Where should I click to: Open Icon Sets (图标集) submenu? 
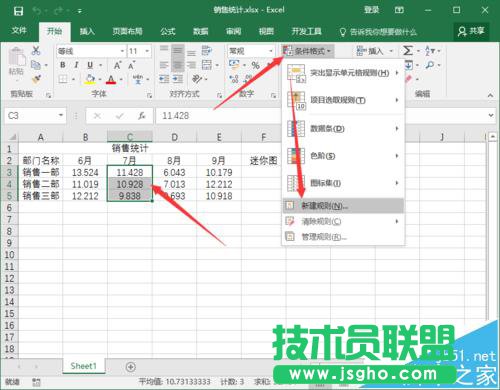343,183
